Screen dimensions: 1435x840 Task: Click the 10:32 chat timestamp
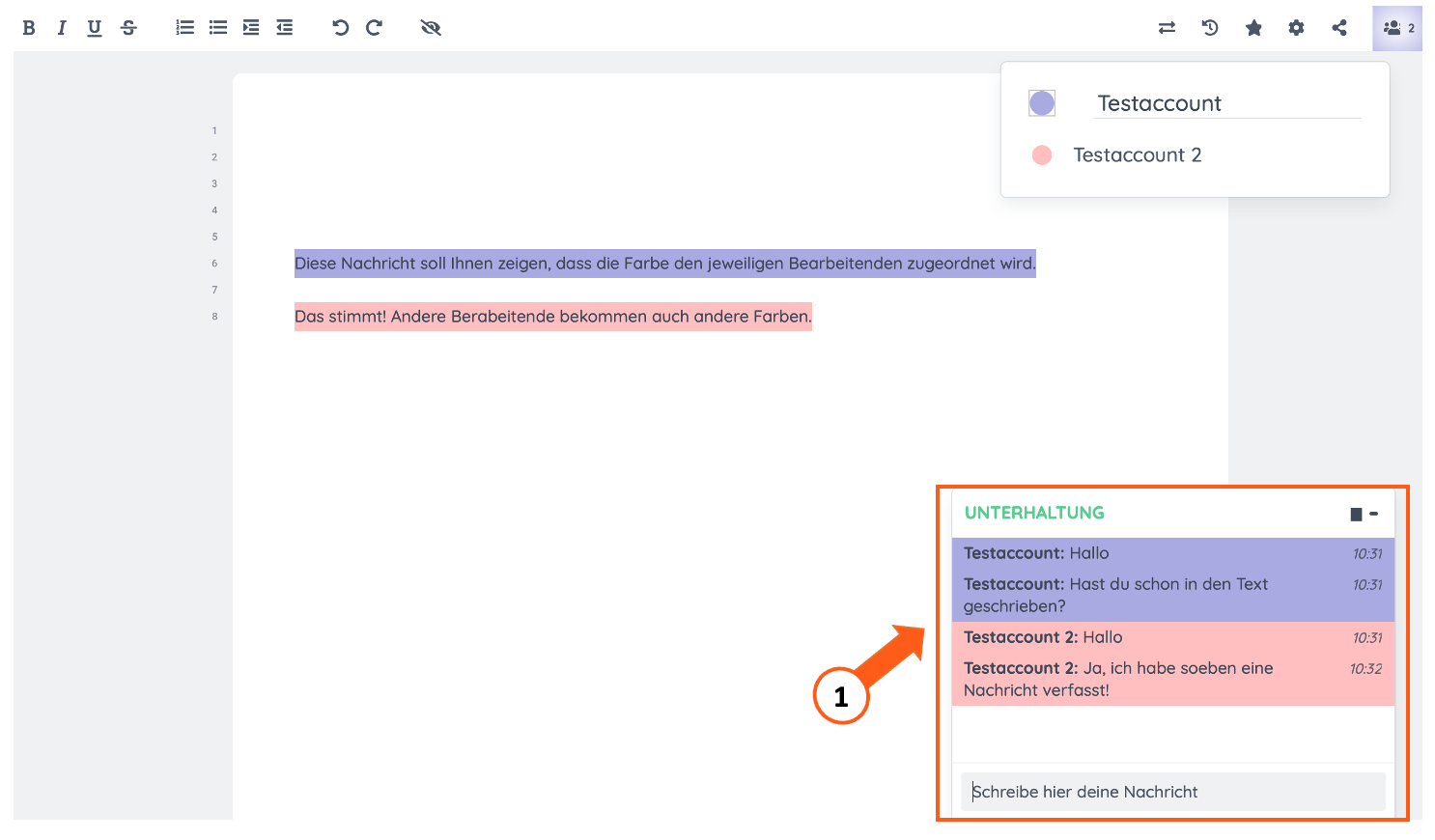tap(1365, 669)
